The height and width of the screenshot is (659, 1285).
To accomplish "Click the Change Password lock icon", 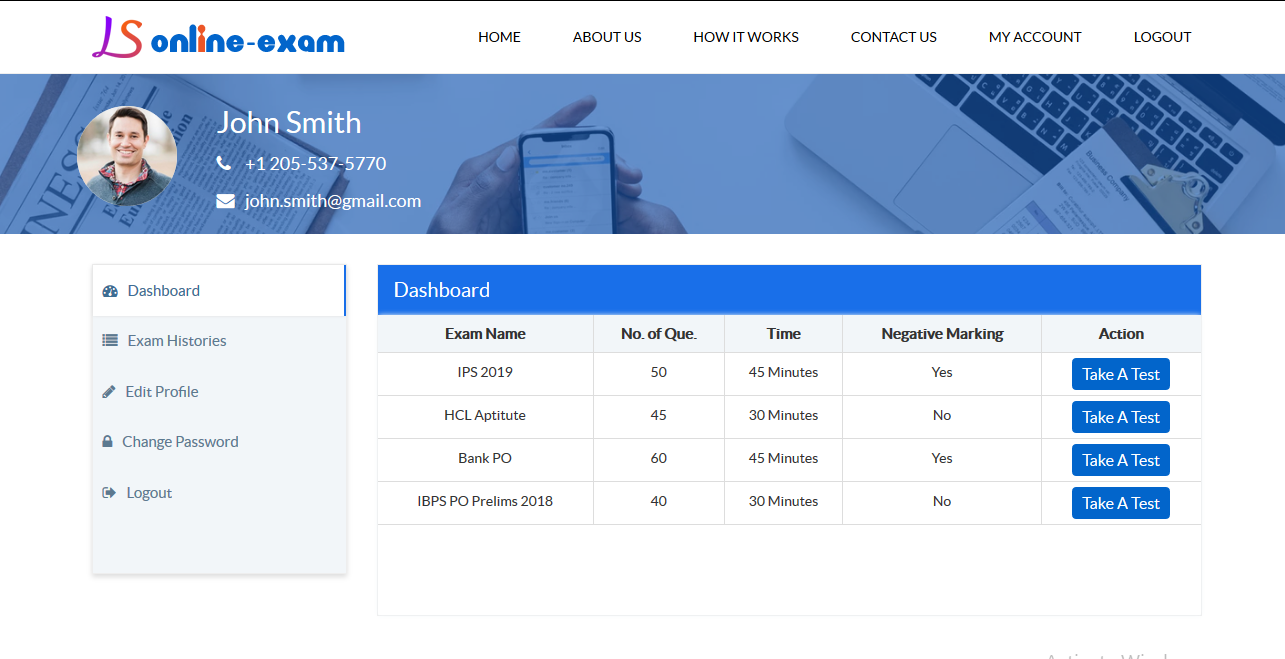I will [107, 442].
